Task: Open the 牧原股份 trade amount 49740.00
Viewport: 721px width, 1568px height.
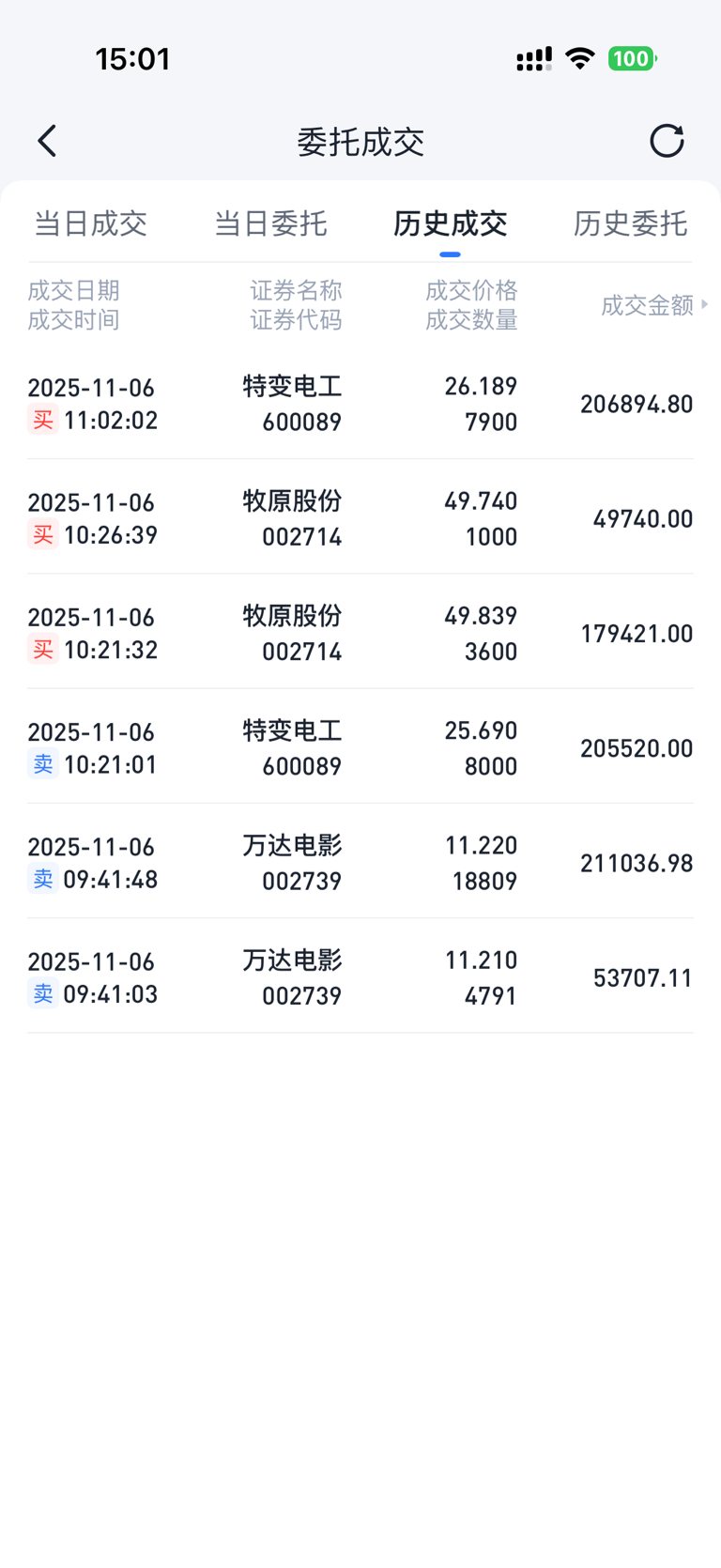Action: (x=642, y=519)
